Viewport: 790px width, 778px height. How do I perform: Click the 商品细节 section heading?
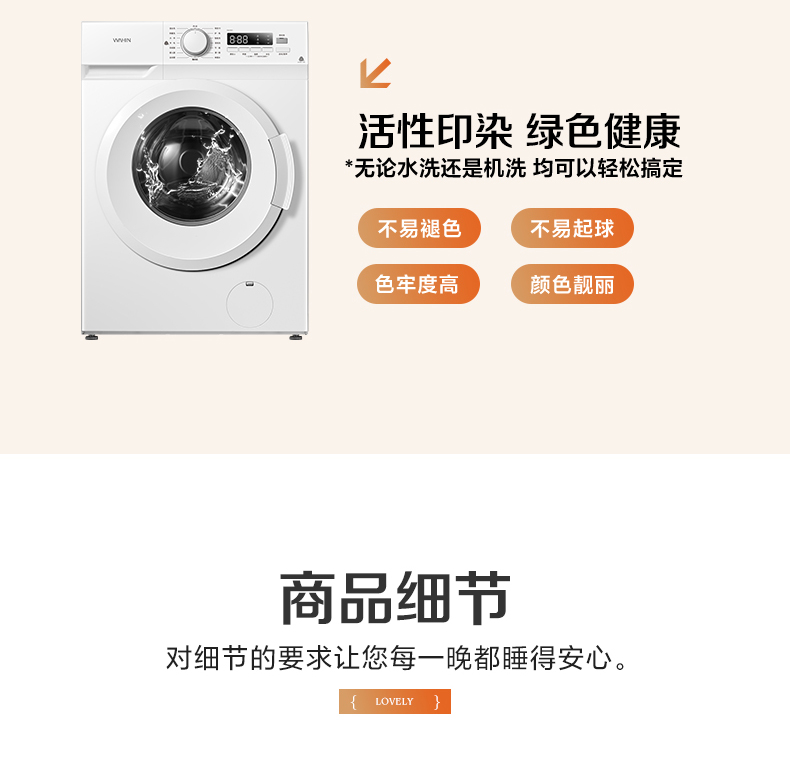tap(395, 599)
